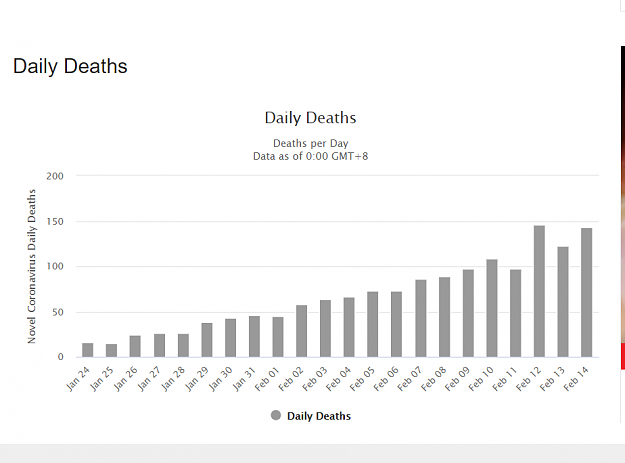Click the Feb 05 bar
Viewport: 625px width, 463px height.
pos(373,324)
